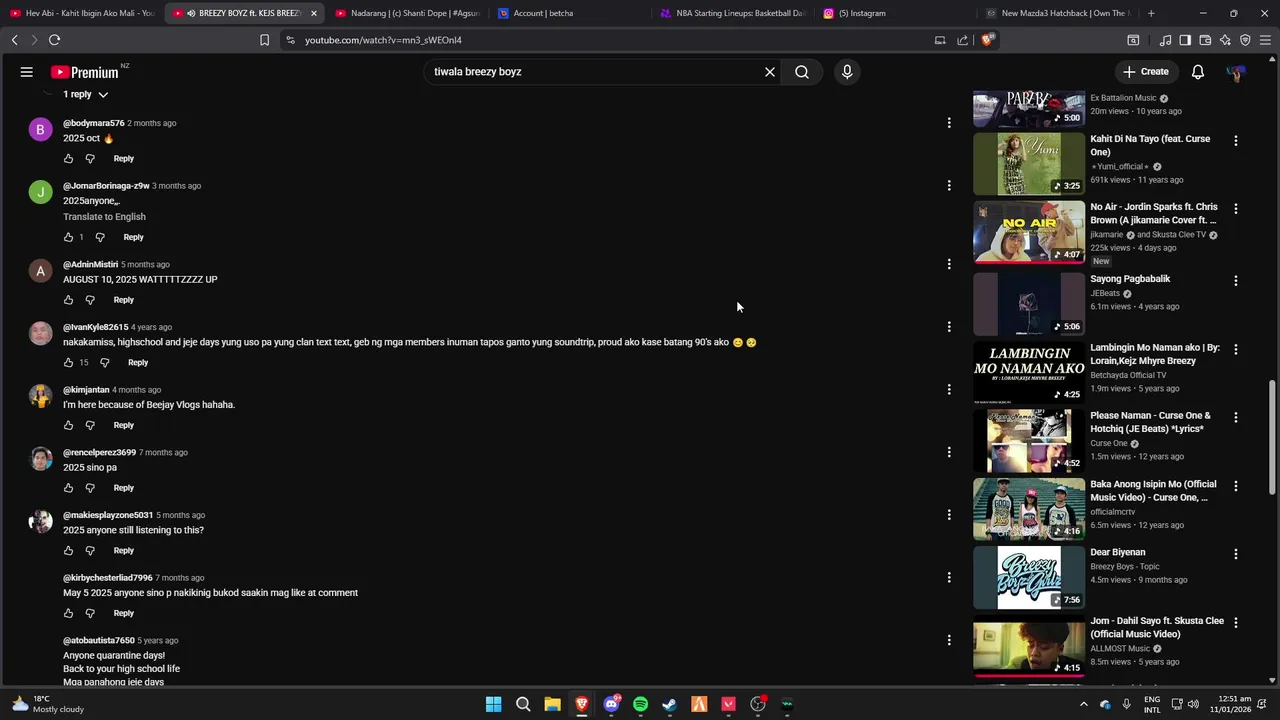
Task: Open Brave Playlist music note icon
Action: tap(1165, 40)
